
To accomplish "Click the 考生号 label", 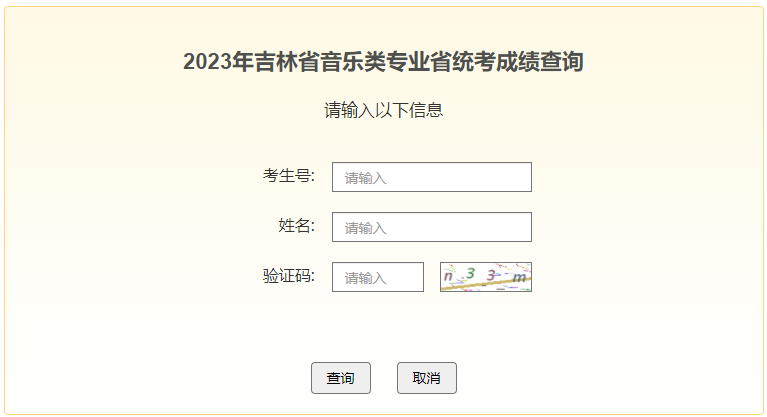I will tap(289, 176).
